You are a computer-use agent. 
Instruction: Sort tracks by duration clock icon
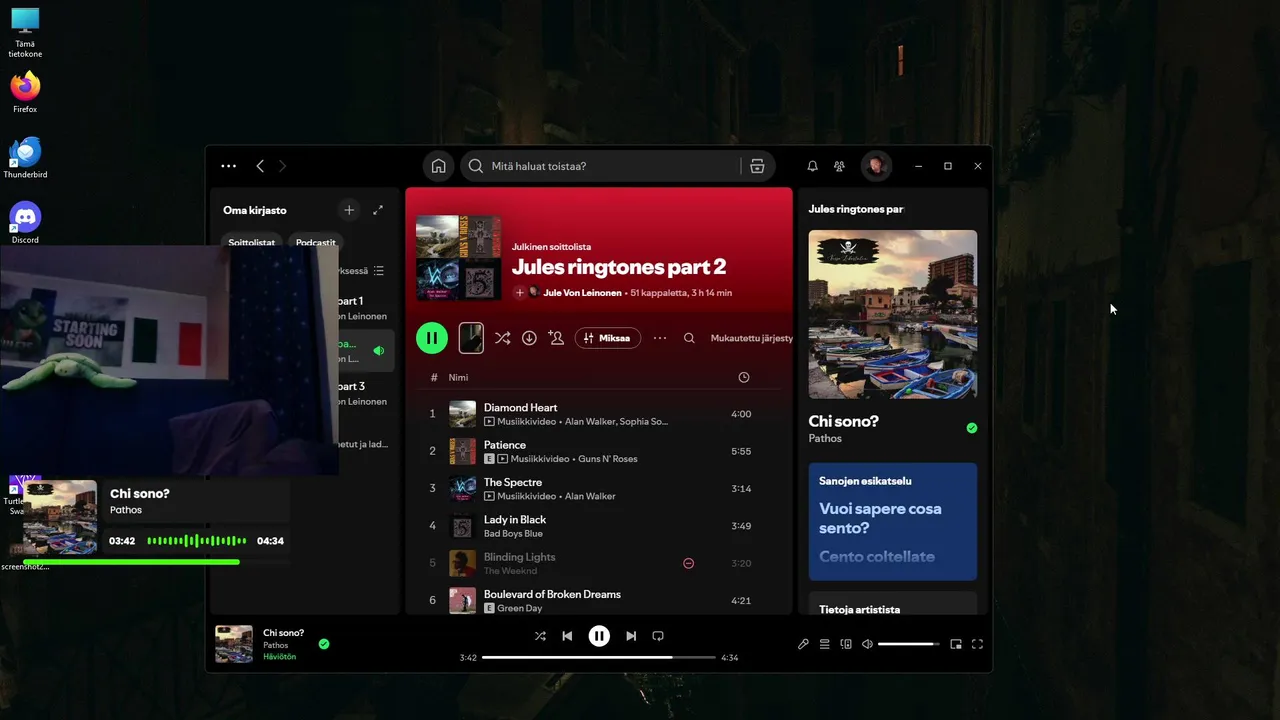pyautogui.click(x=743, y=377)
